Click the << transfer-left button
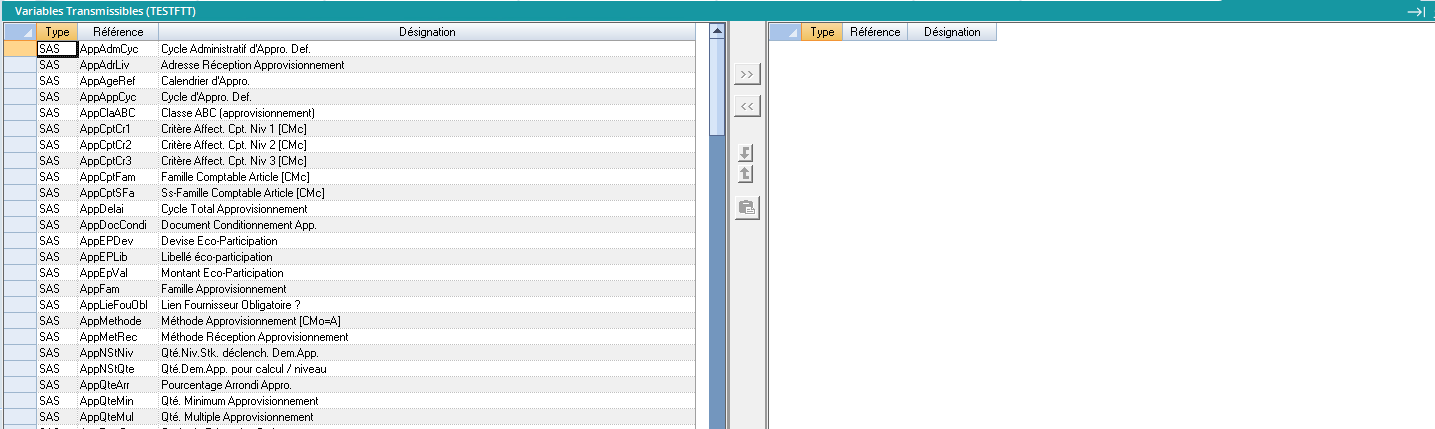Screen dimensions: 1435x429 click(747, 105)
